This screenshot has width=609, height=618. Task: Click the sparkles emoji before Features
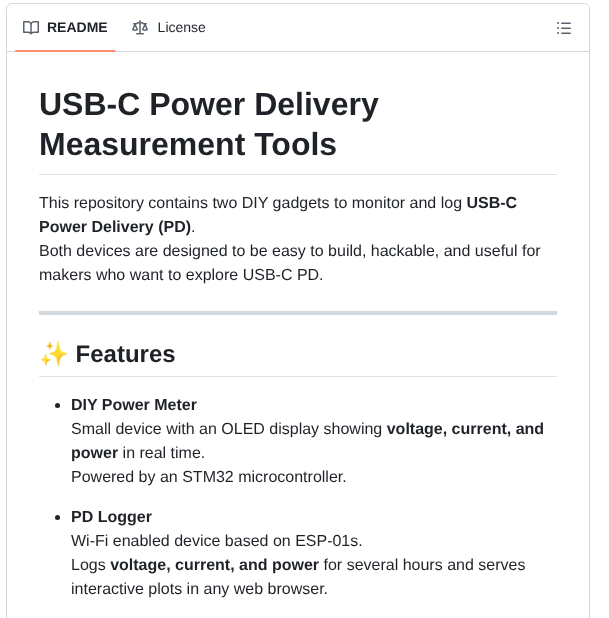[x=53, y=354]
